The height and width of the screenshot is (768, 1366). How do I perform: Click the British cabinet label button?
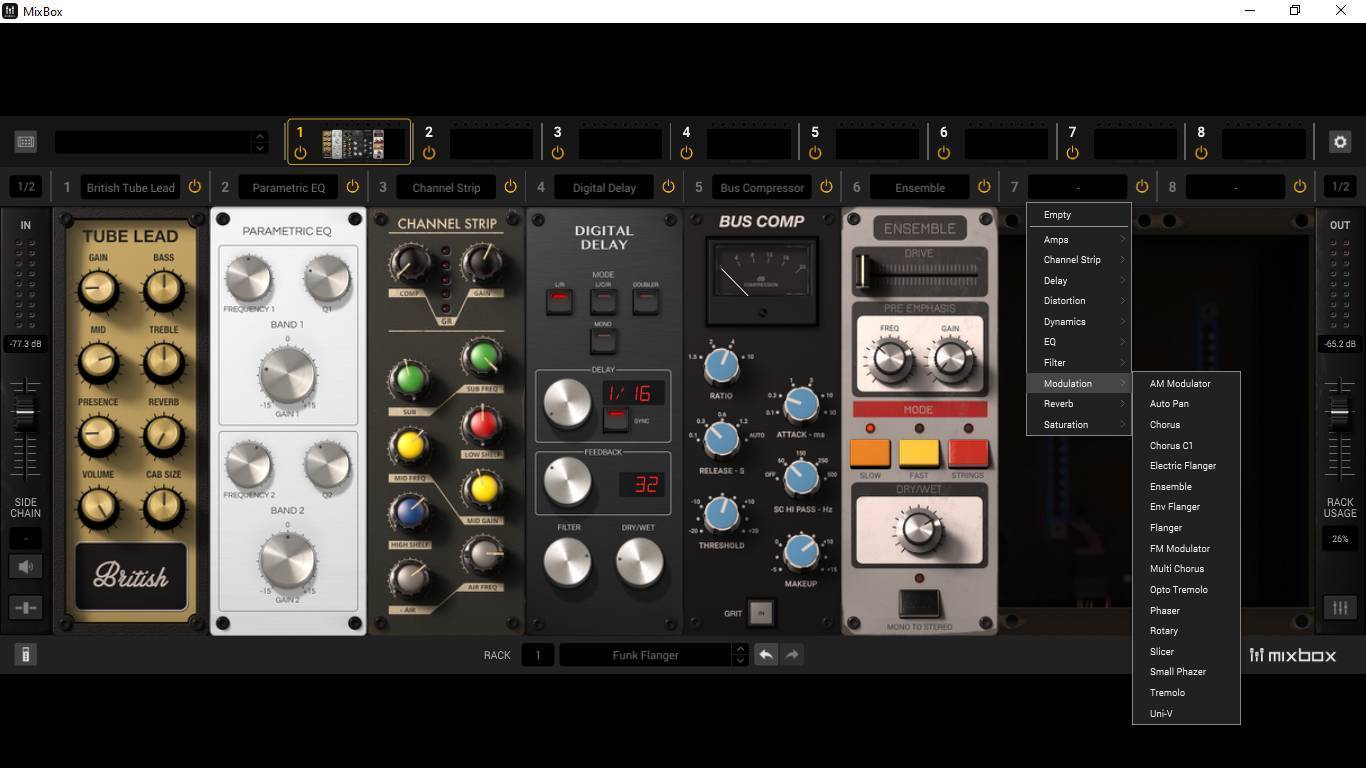pos(130,577)
